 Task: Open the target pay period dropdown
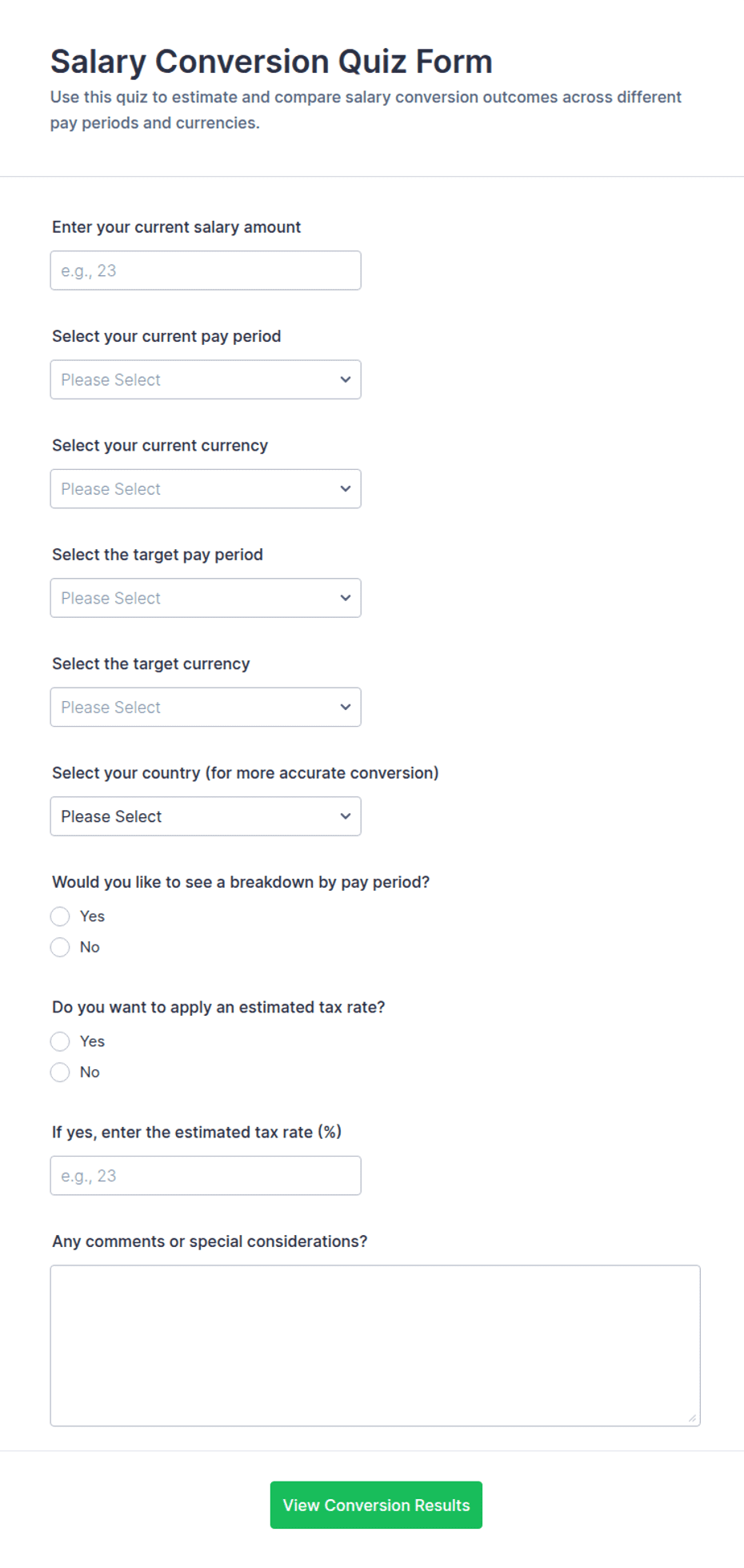(x=206, y=598)
